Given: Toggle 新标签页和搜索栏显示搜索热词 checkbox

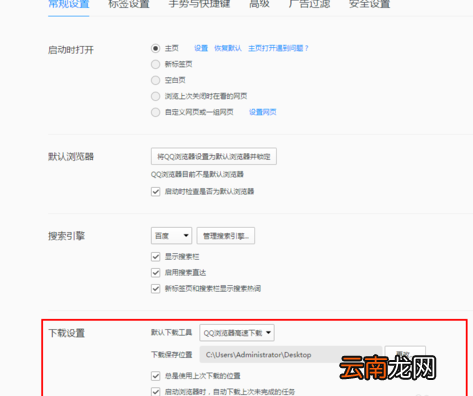Looking at the screenshot, I should click(156, 289).
